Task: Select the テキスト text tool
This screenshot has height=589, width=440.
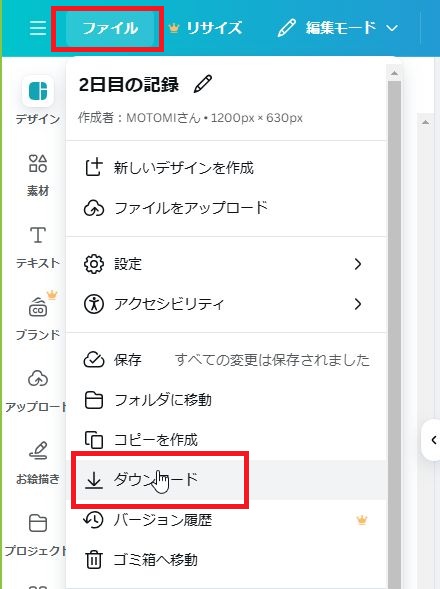Action: click(x=38, y=247)
